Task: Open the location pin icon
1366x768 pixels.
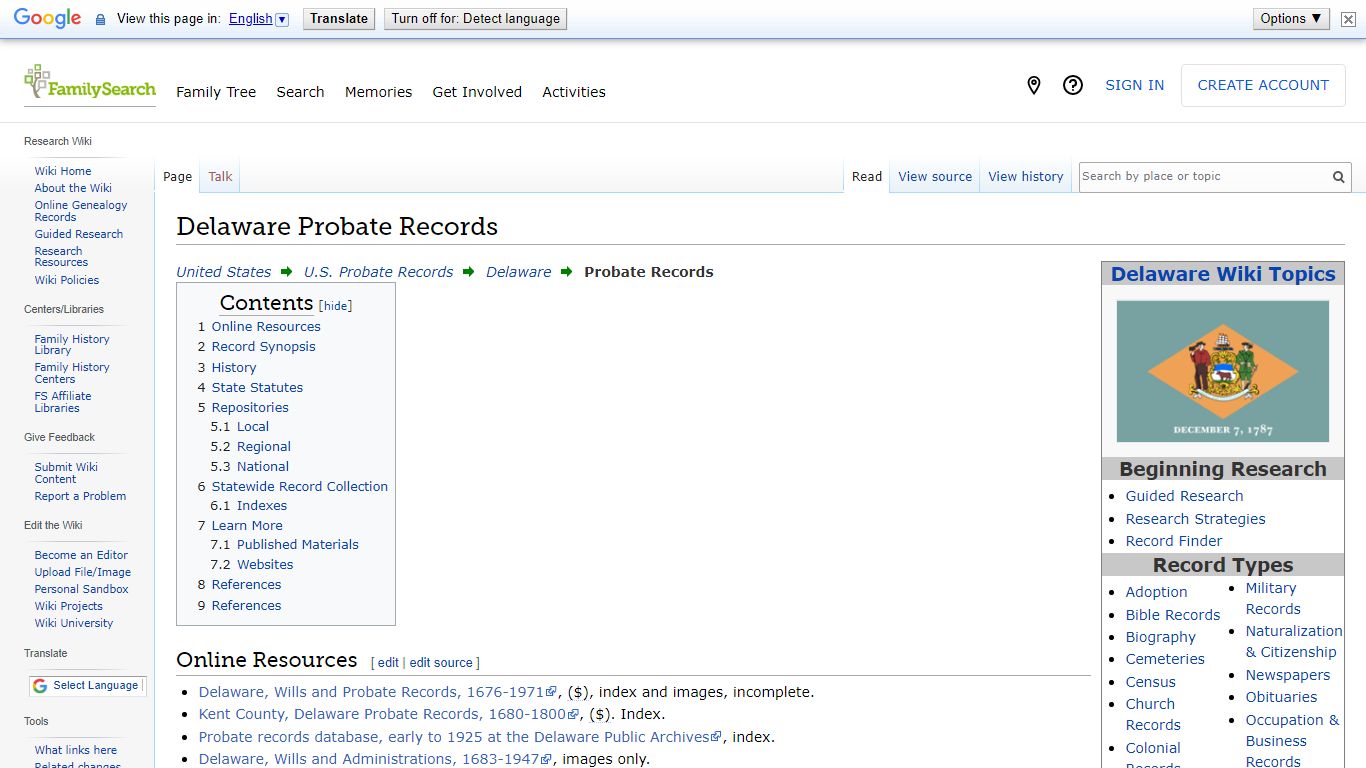Action: (1034, 86)
